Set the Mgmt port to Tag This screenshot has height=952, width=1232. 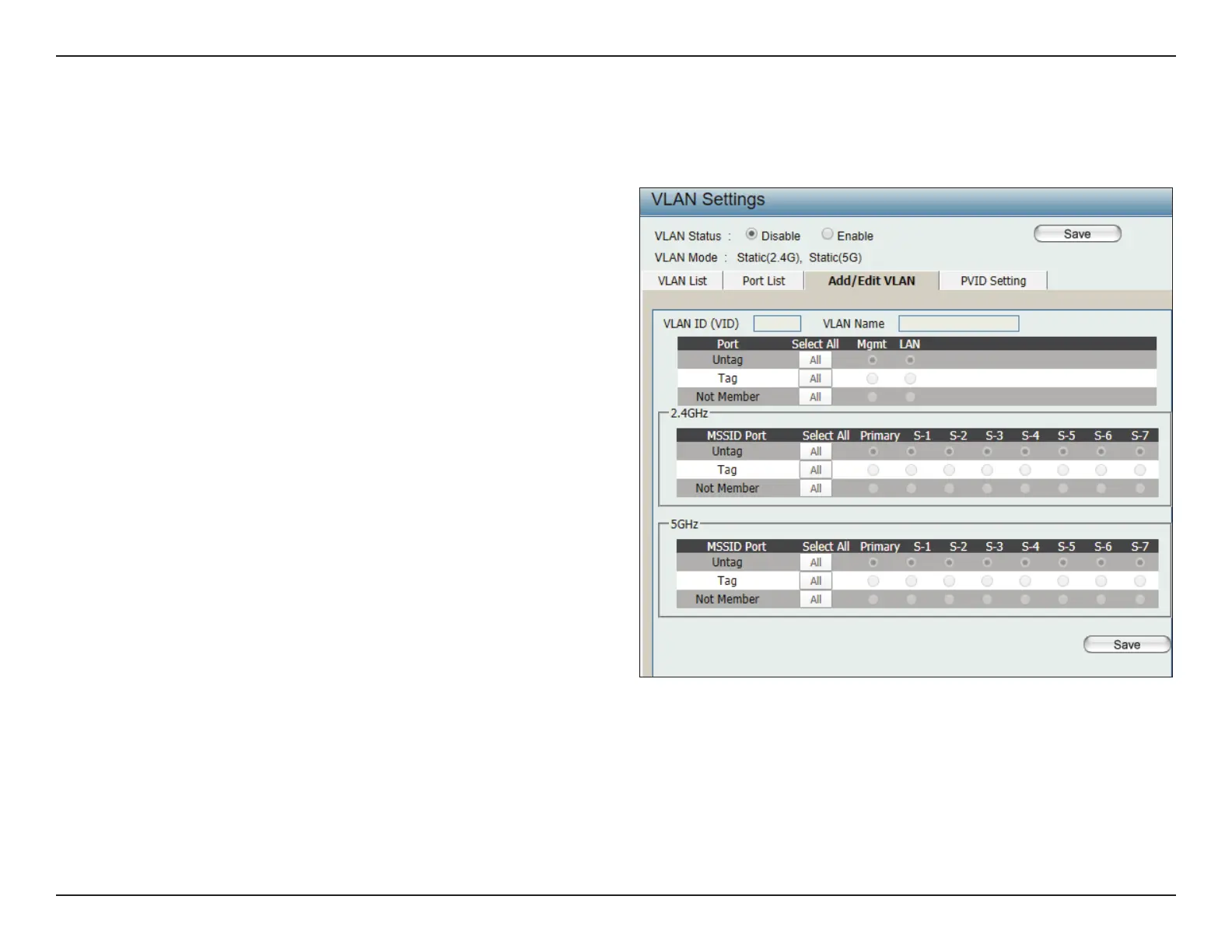[x=873, y=379]
